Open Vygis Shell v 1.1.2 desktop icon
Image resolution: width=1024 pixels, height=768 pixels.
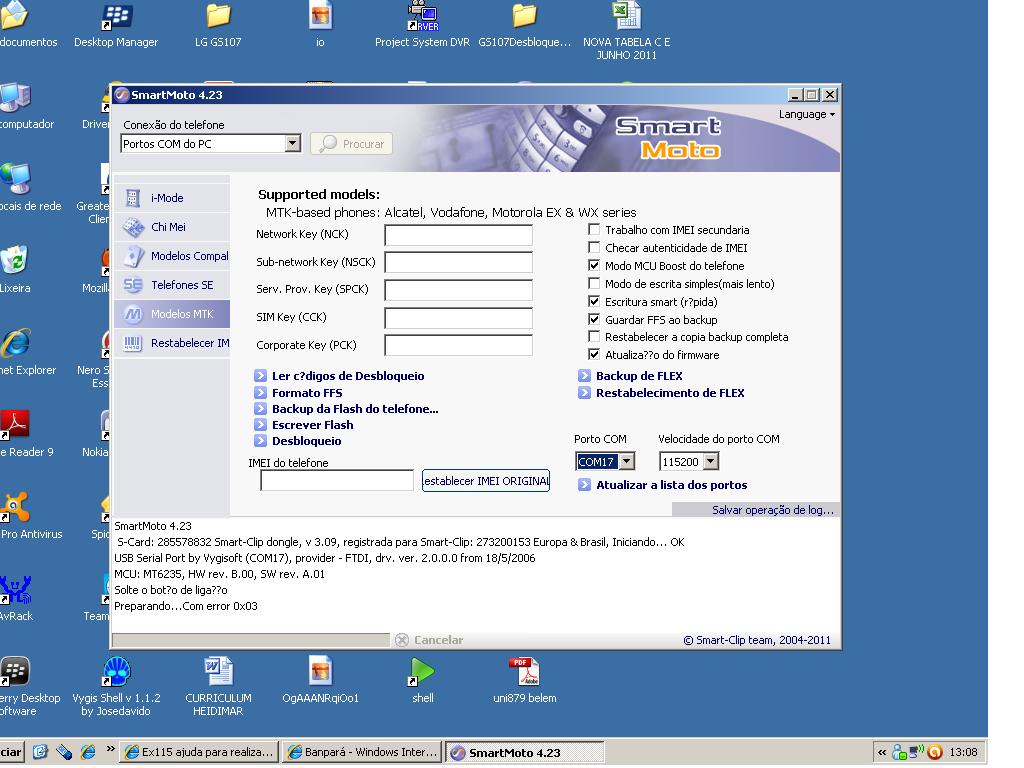pyautogui.click(x=116, y=686)
